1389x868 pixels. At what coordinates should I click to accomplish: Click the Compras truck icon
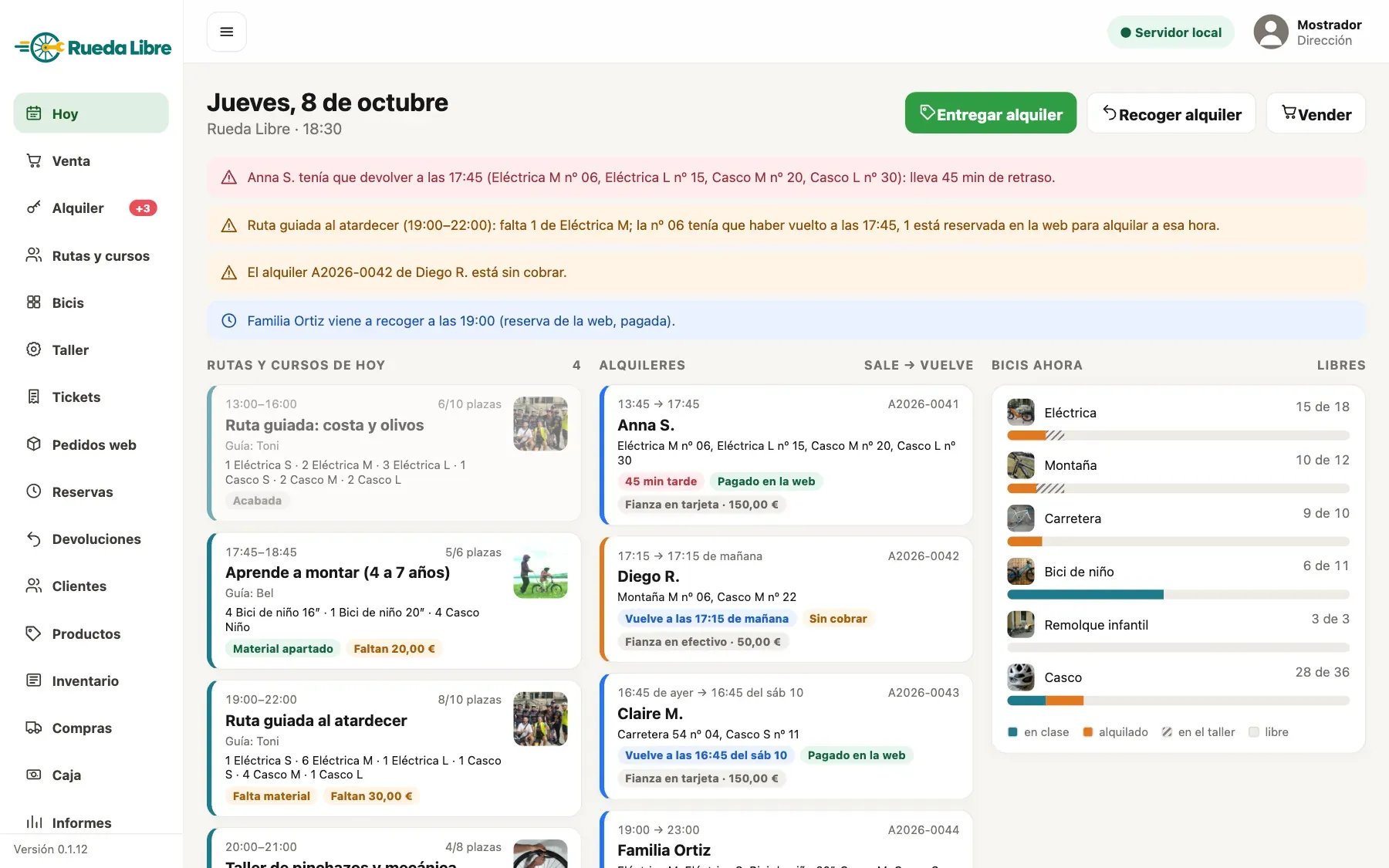point(34,728)
